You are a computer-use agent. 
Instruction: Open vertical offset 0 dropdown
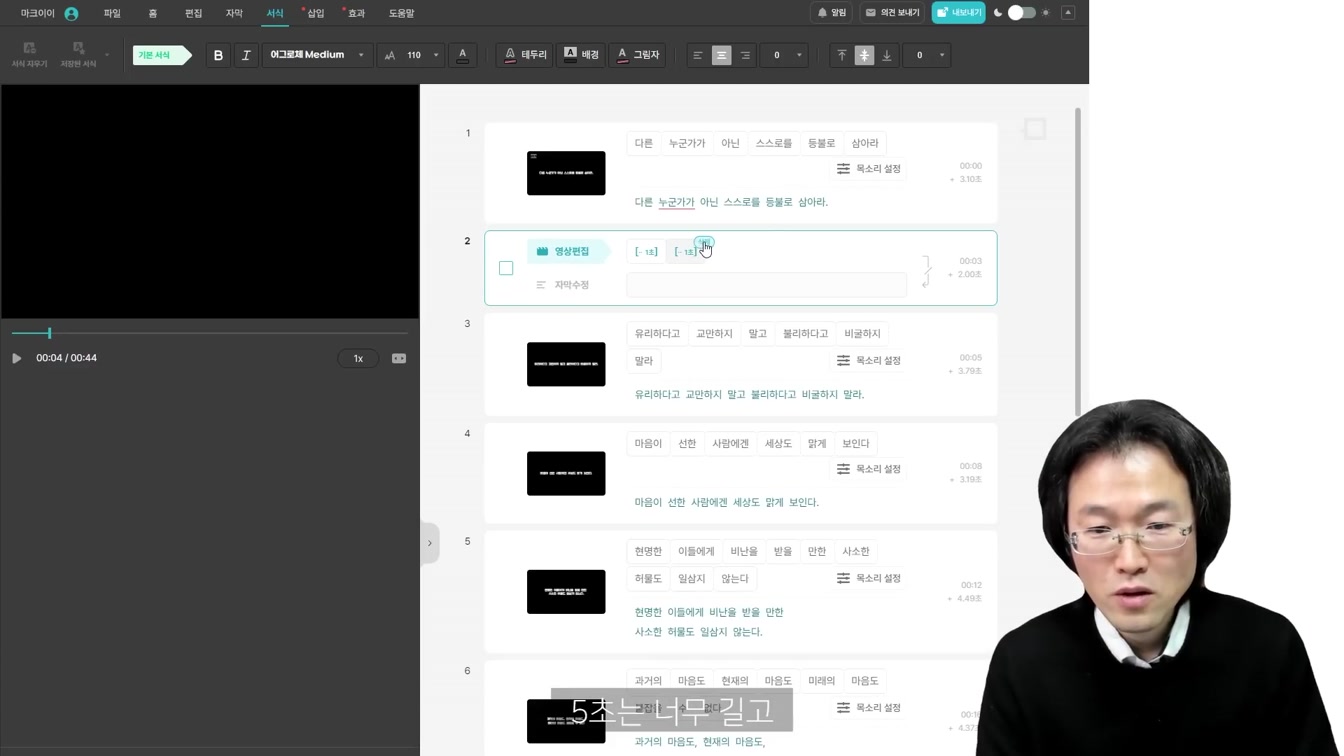[x=927, y=55]
